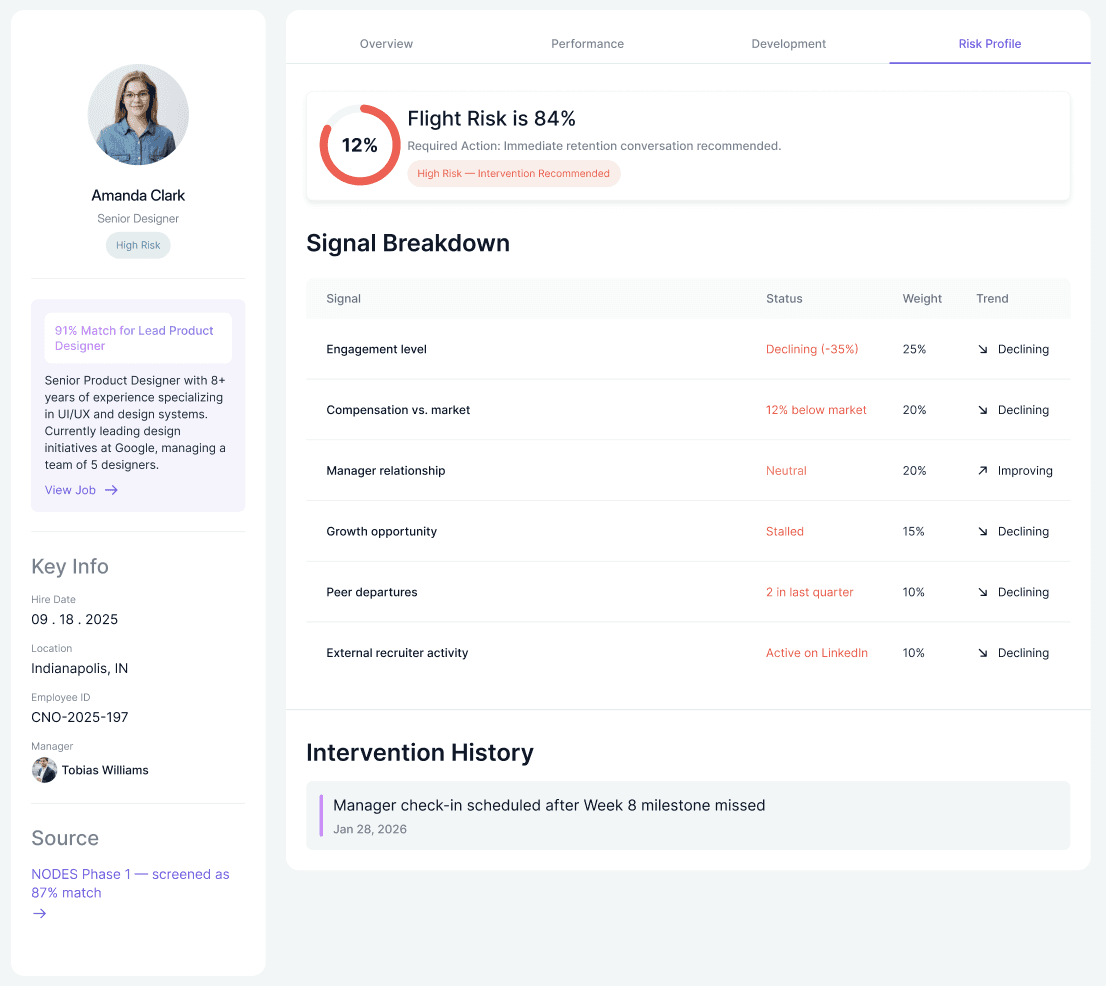The width and height of the screenshot is (1106, 986).
Task: Click the hire date 09 . 18 . 2025
Action: point(75,619)
